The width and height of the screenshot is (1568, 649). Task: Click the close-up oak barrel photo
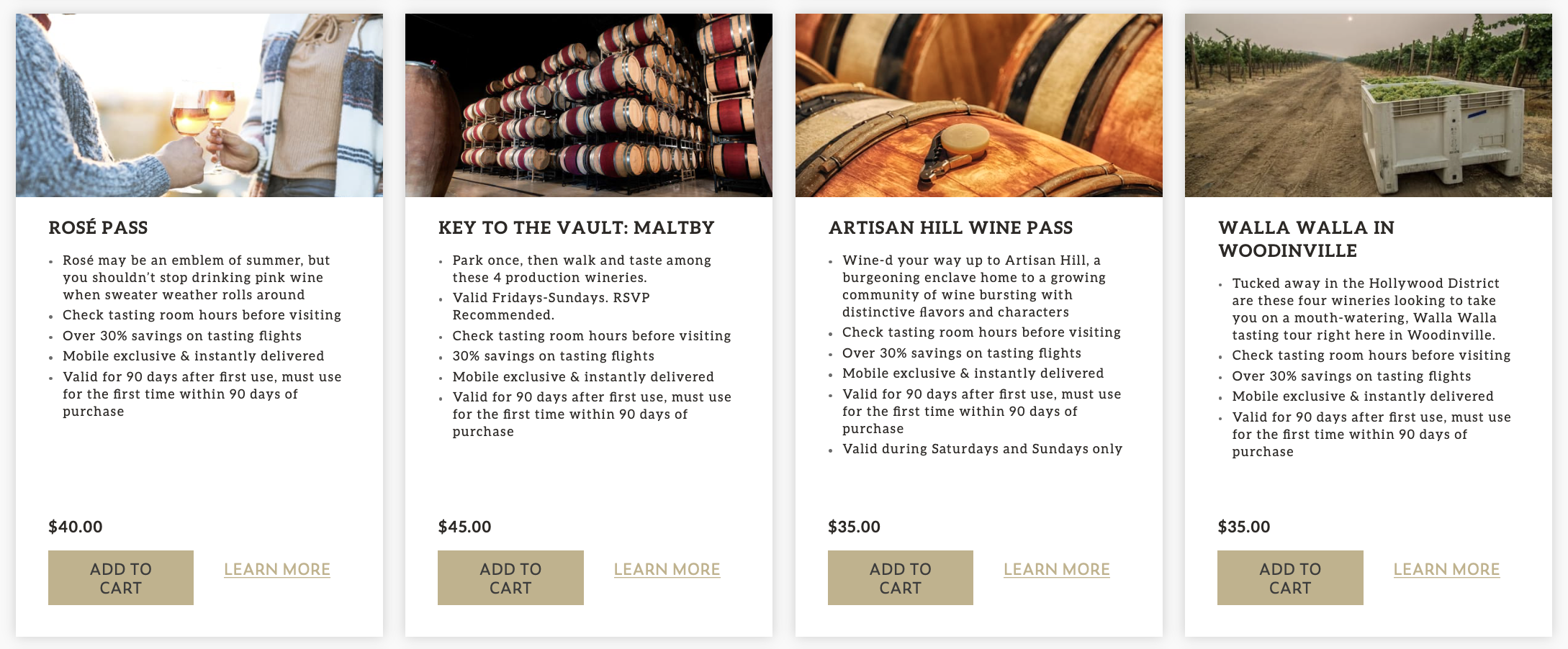(x=978, y=105)
